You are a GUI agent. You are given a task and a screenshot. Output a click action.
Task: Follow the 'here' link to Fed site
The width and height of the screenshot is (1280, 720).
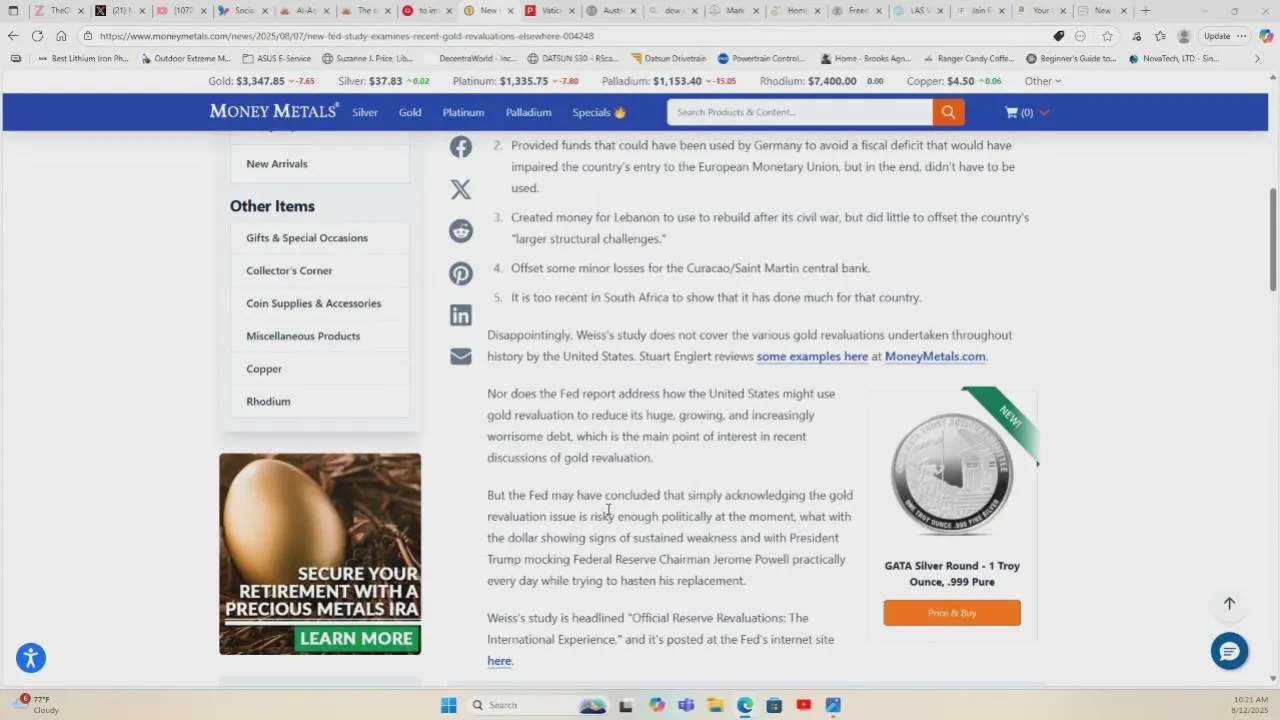(x=499, y=661)
